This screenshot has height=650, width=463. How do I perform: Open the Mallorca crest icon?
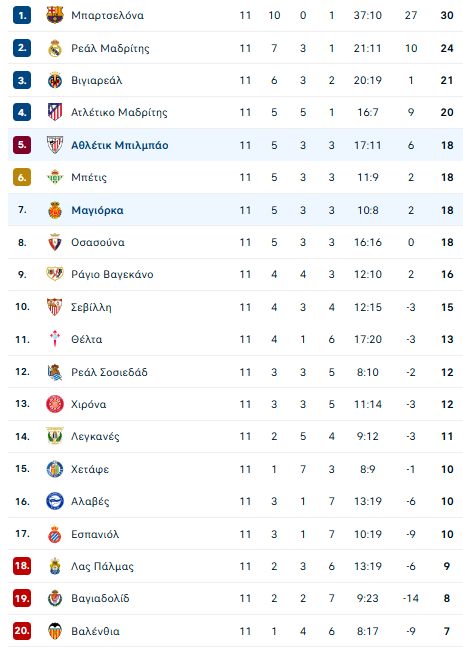[55, 210]
